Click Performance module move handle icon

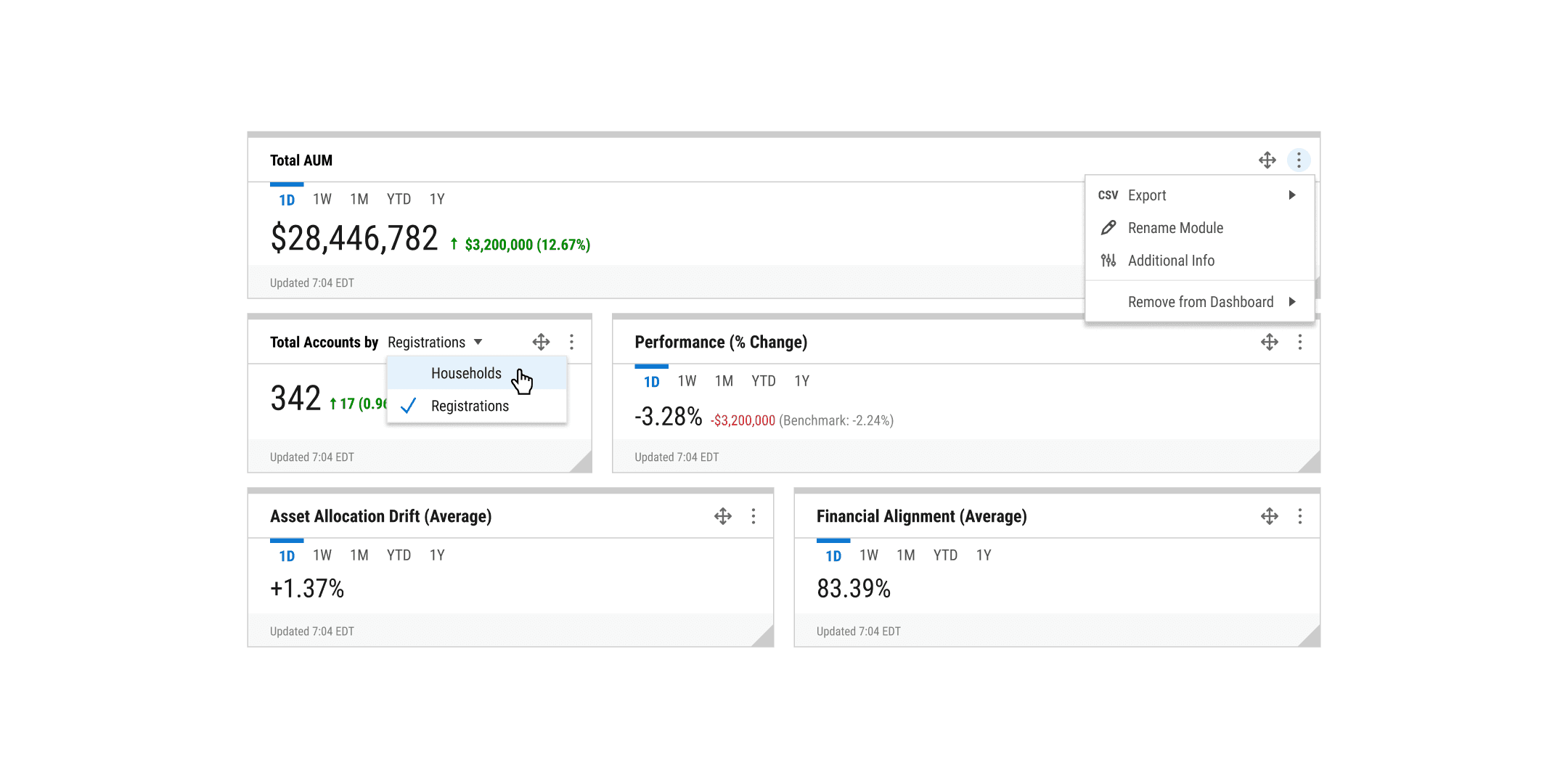pos(1269,342)
